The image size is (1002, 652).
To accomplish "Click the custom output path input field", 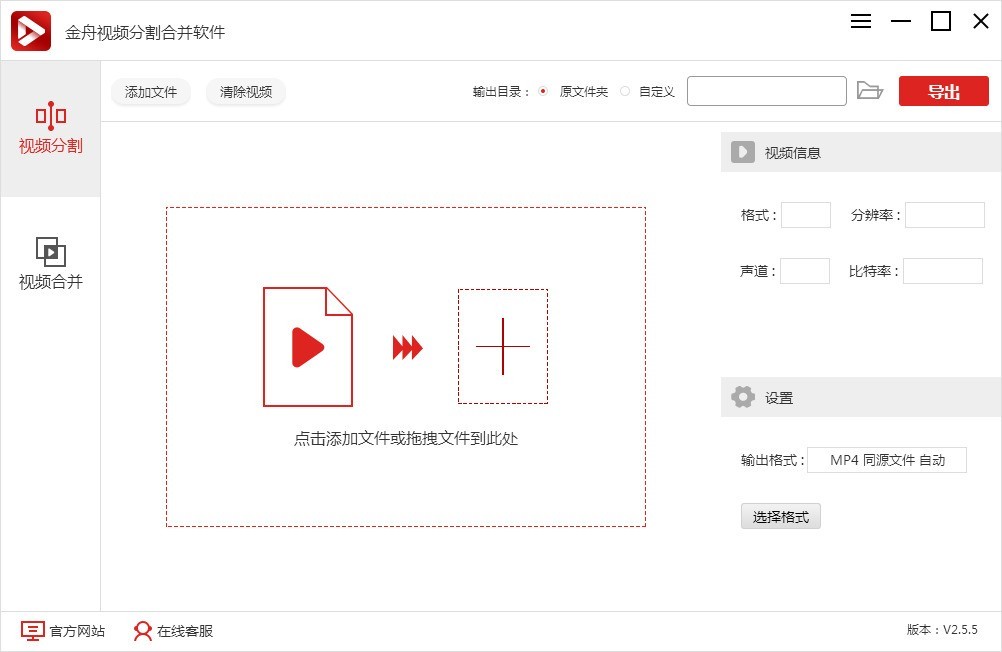I will pos(766,91).
